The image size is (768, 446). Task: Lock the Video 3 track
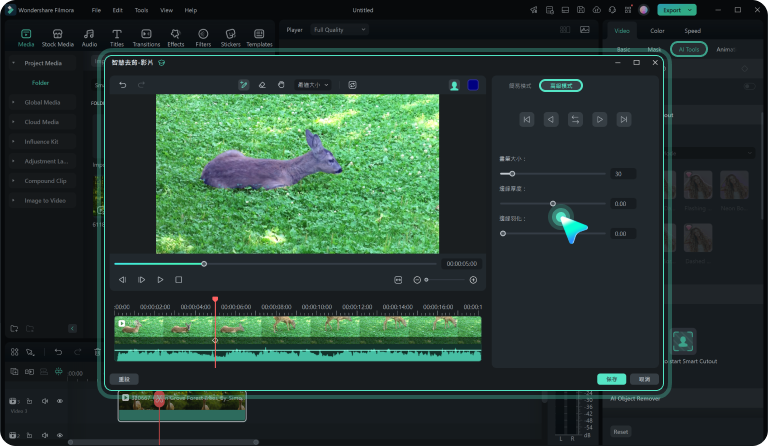click(29, 401)
